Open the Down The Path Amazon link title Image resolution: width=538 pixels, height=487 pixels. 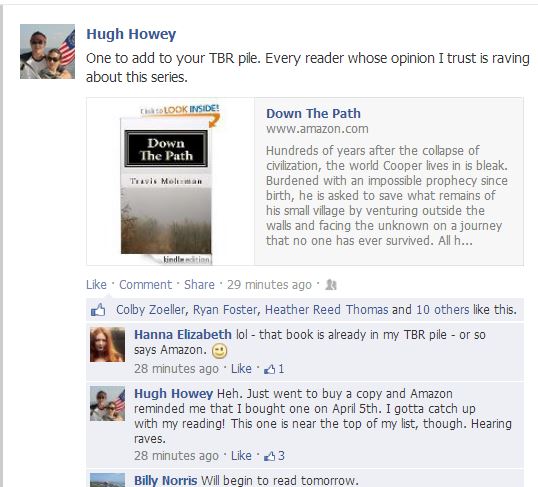point(314,113)
